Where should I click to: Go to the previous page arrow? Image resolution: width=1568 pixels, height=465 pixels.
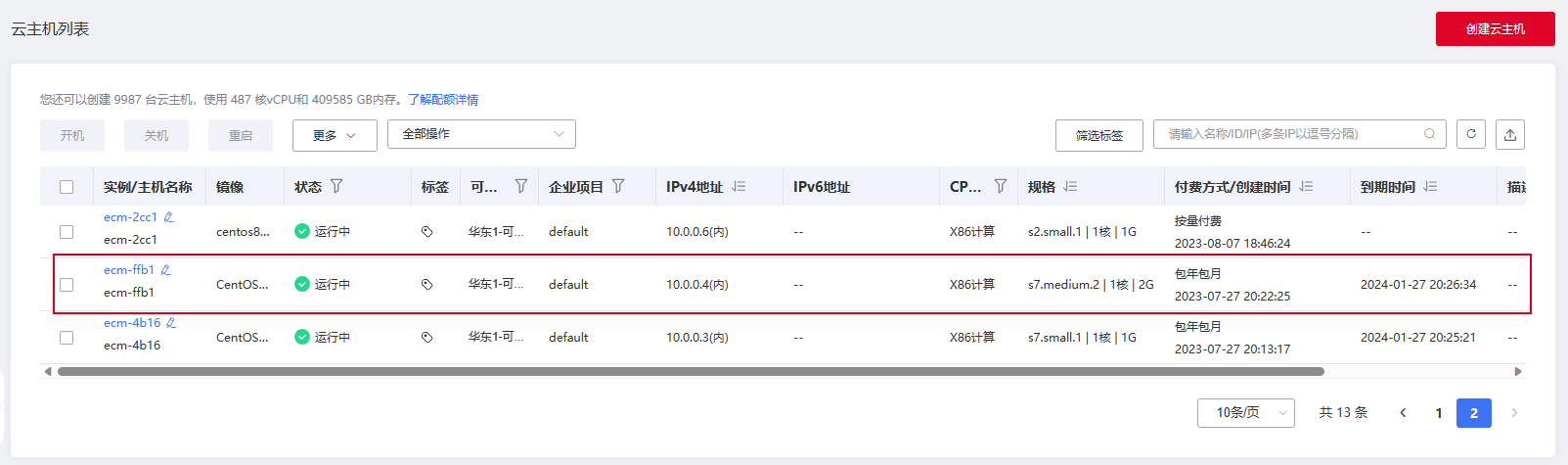pyautogui.click(x=1403, y=413)
